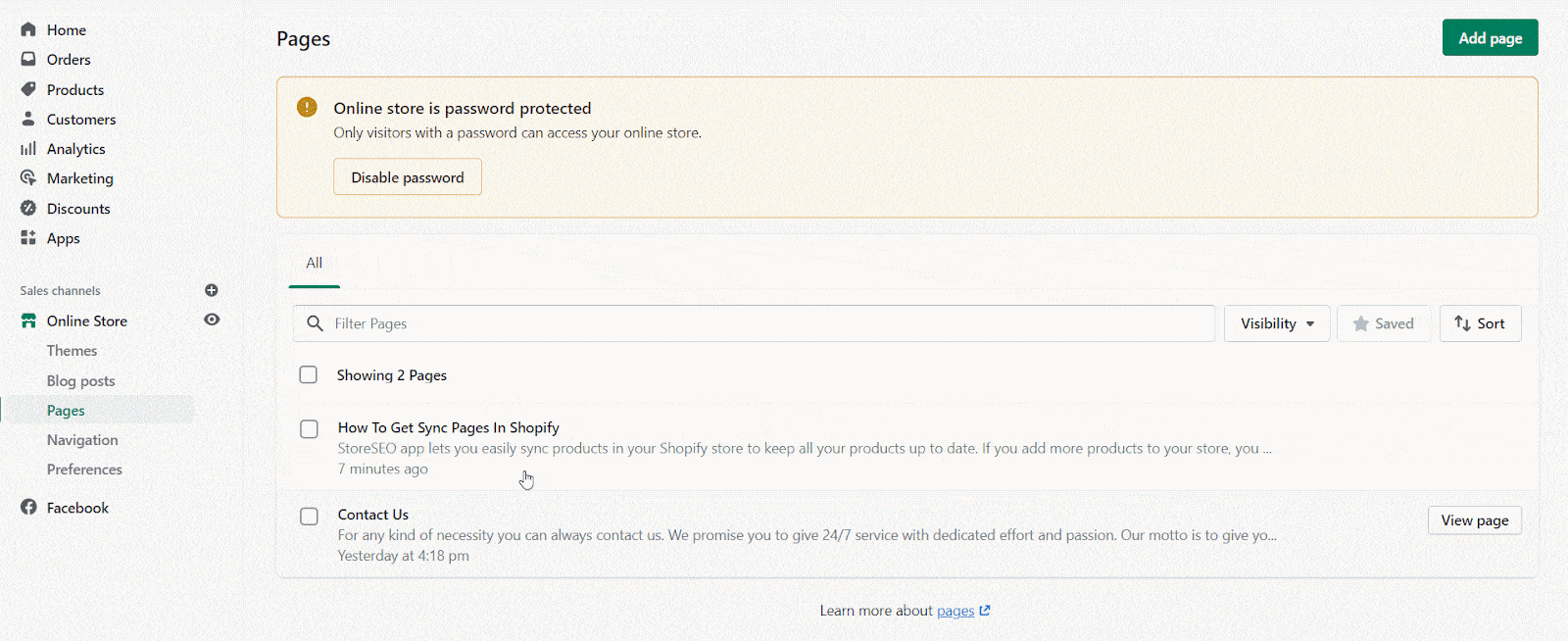Image resolution: width=1568 pixels, height=641 pixels.
Task: Add a sales channel with plus icon
Action: tap(212, 290)
